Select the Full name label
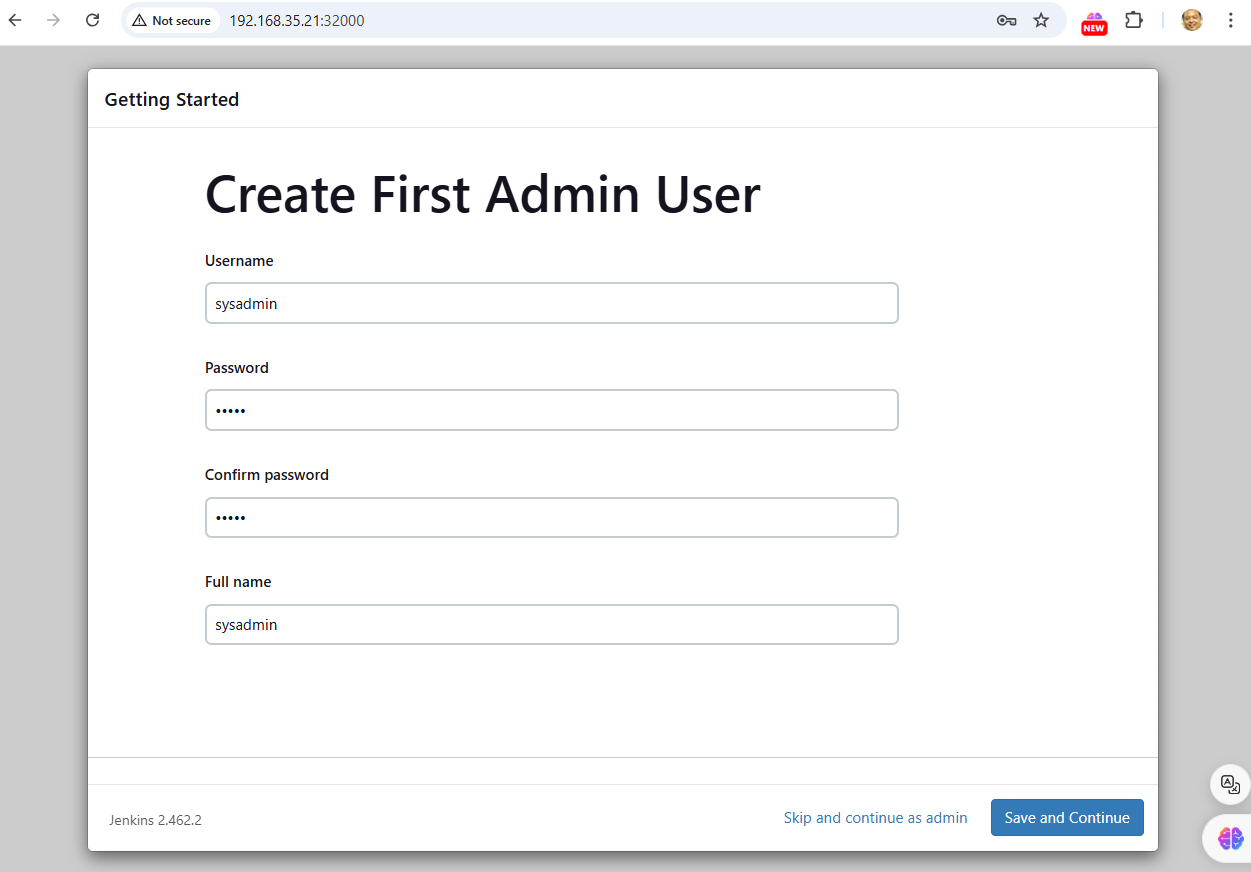Viewport: 1251px width, 872px height. coord(238,582)
